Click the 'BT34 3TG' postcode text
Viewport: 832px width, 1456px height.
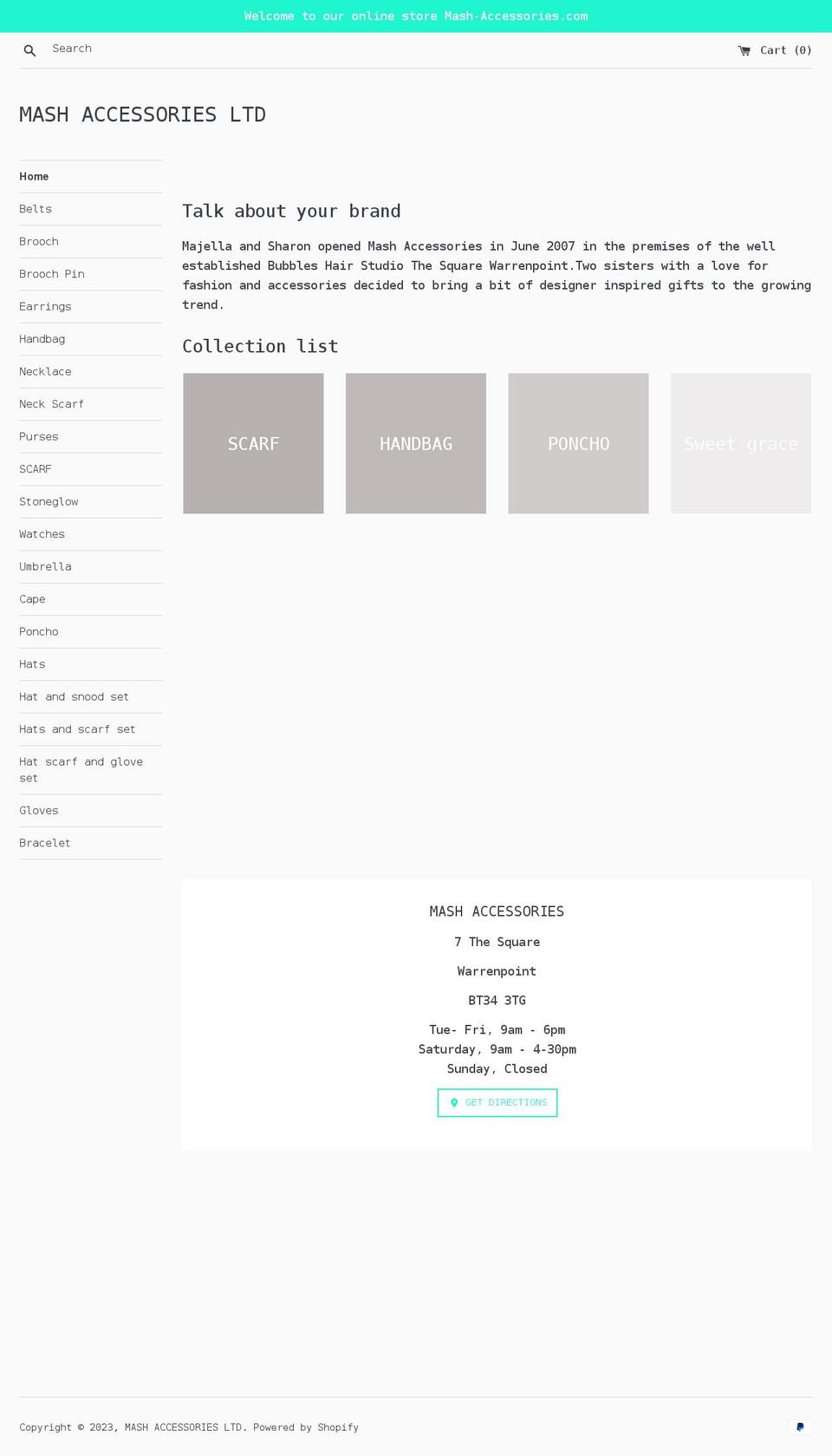(x=497, y=1001)
